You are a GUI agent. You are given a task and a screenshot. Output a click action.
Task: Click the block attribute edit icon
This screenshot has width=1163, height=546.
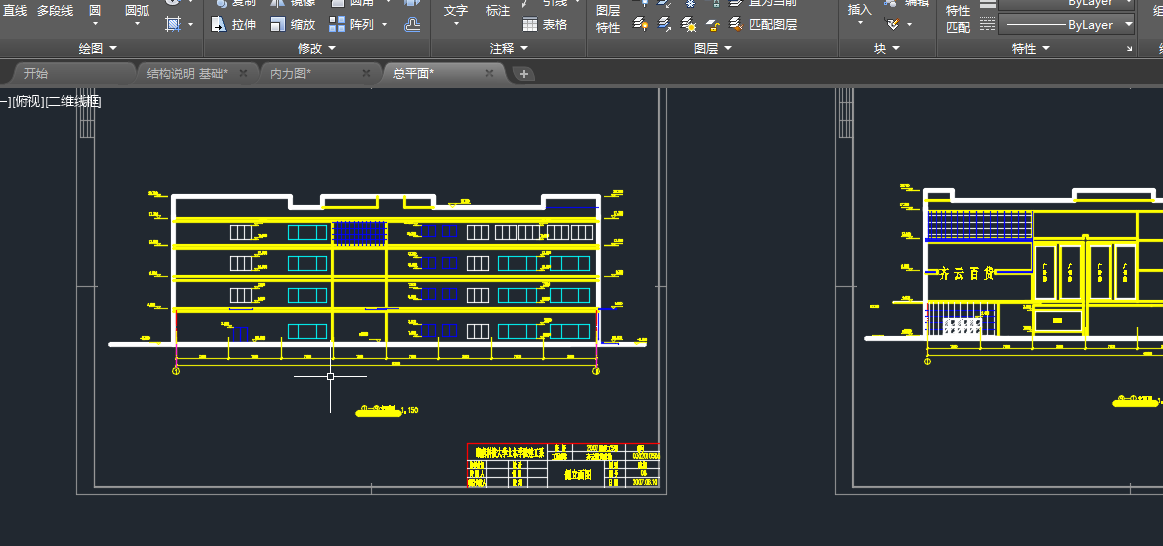[893, 24]
